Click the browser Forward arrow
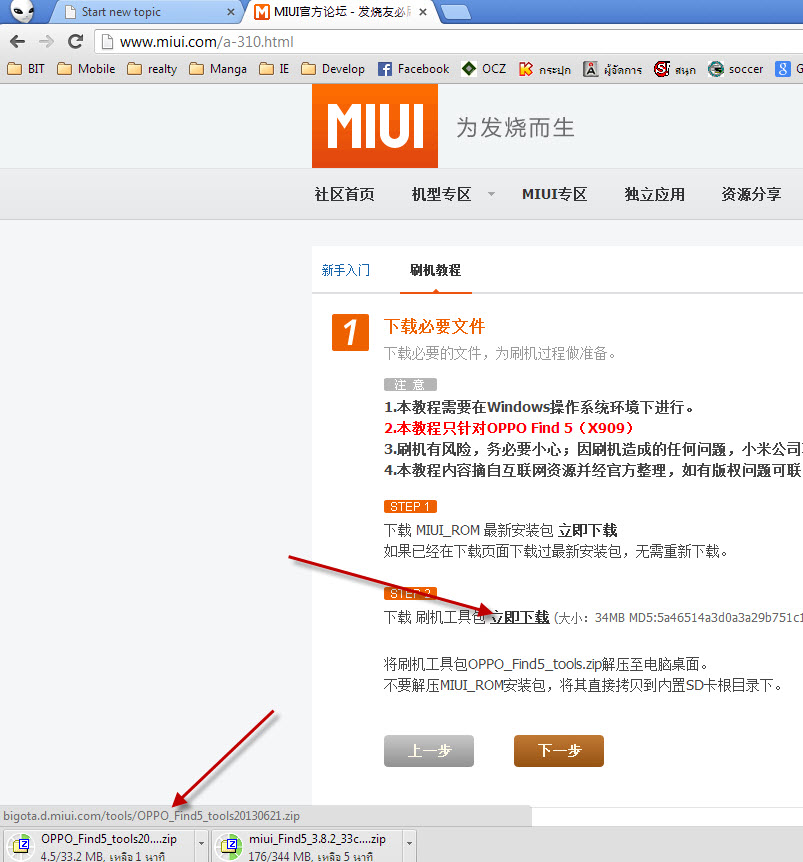This screenshot has width=803, height=862. coord(46,41)
